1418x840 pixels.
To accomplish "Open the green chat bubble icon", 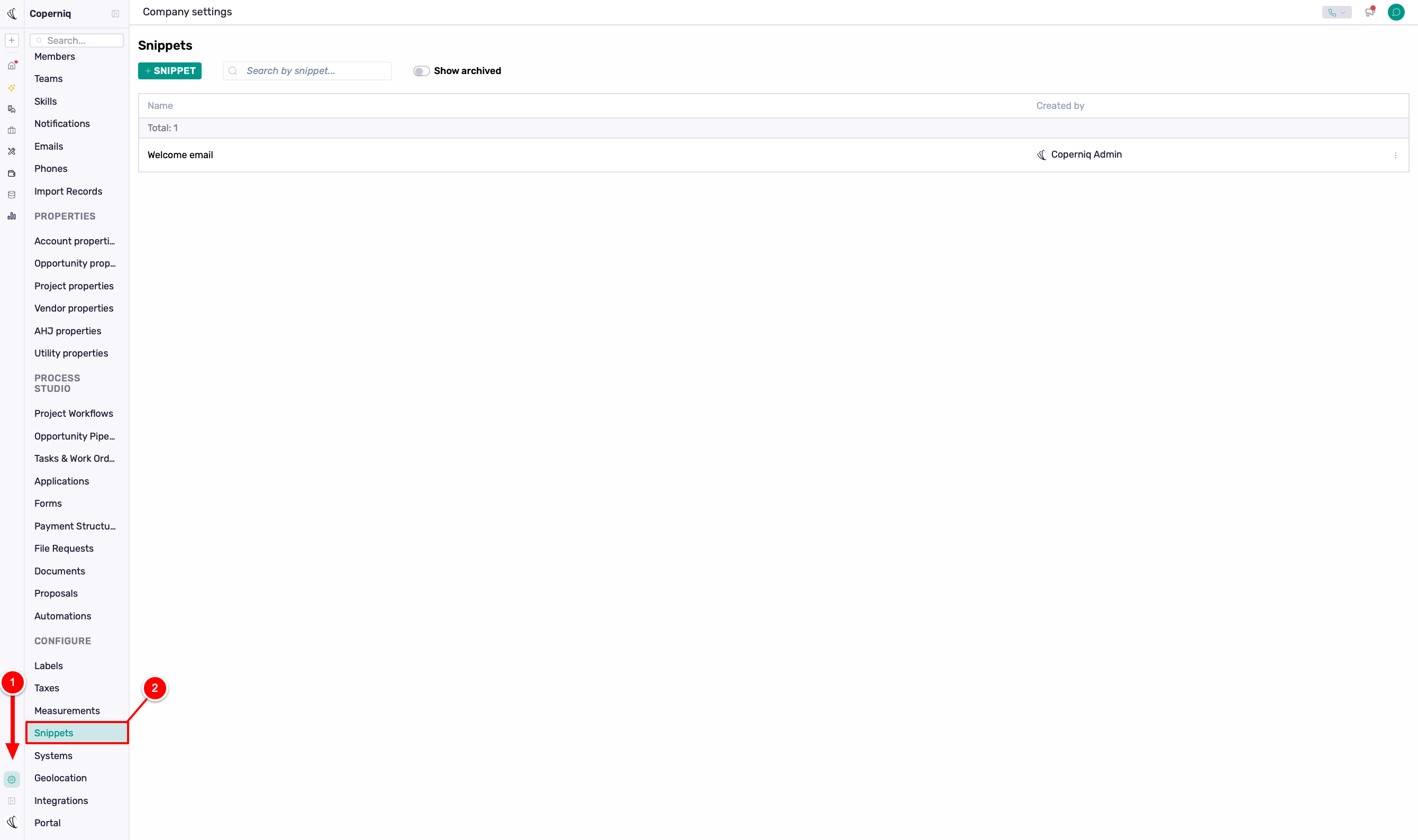I will [x=1396, y=12].
